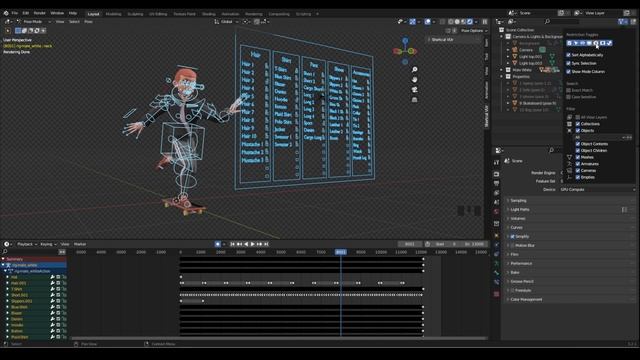Open the outliner filter funnel dropdown
The height and width of the screenshot is (360, 640).
click(x=622, y=22)
